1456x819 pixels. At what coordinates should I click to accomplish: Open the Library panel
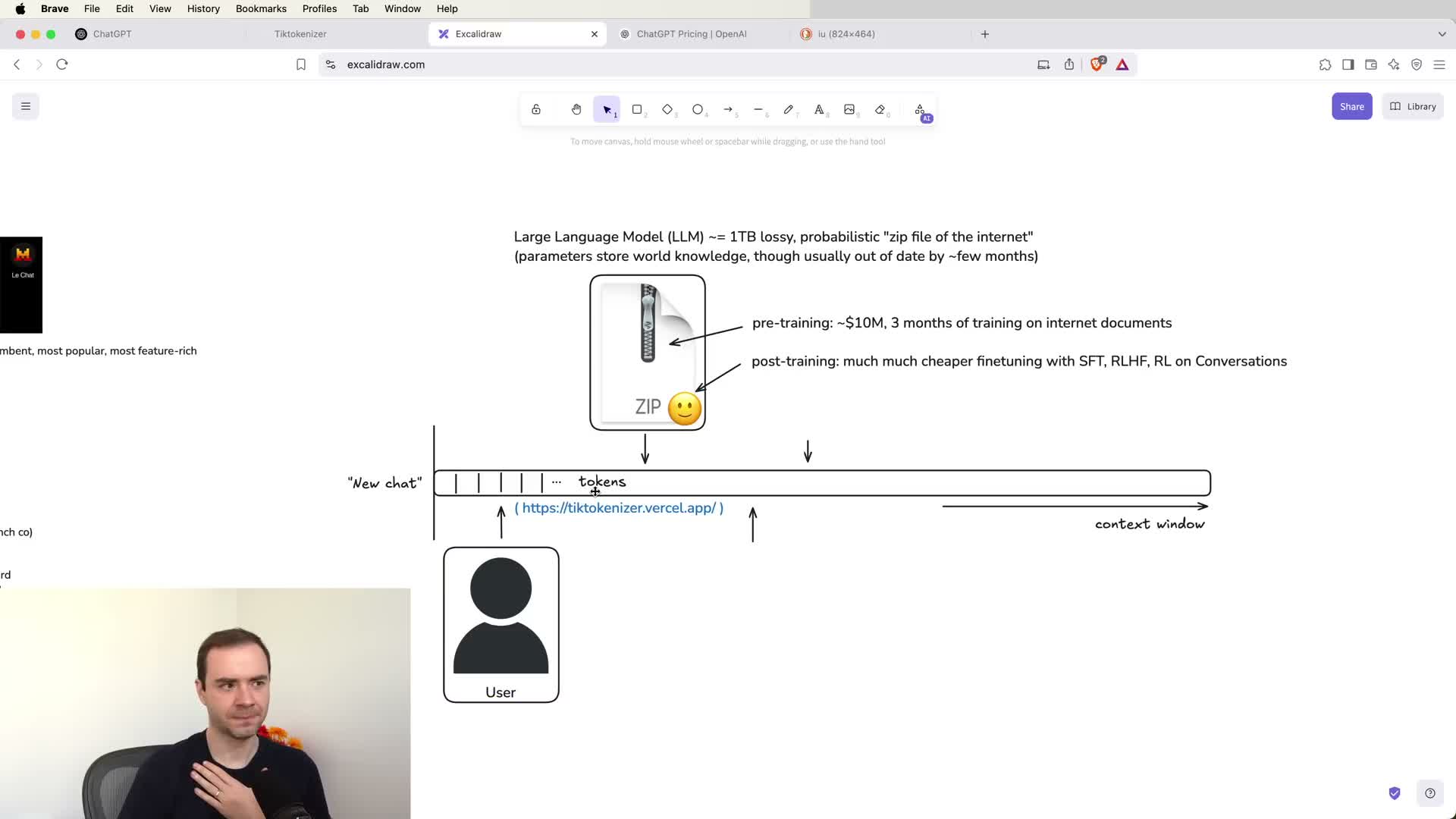[1413, 106]
